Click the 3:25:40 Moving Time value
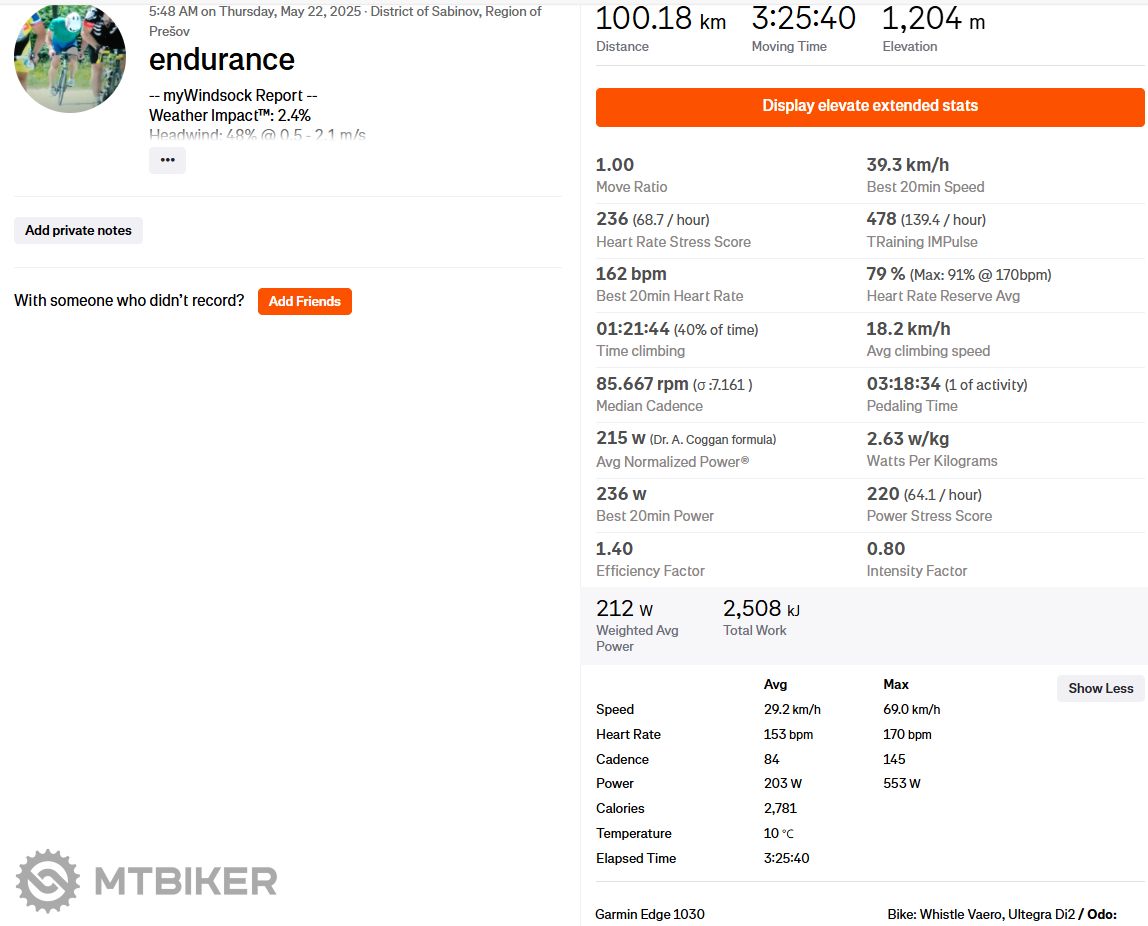Screen dimensions: 1148x926 (803, 19)
